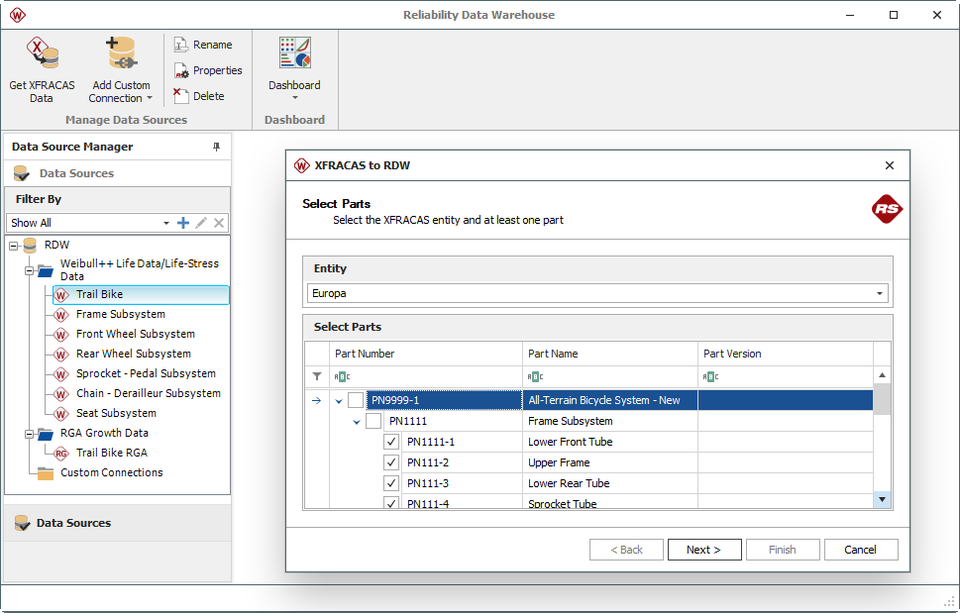Image resolution: width=960 pixels, height=613 pixels.
Task: Remove the current filter with X icon
Action: (219, 223)
